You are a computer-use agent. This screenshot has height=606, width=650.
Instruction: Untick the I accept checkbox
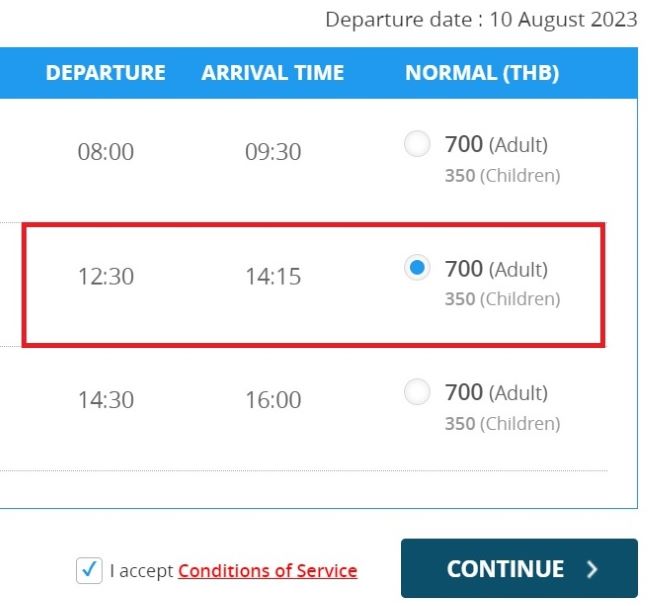click(89, 570)
